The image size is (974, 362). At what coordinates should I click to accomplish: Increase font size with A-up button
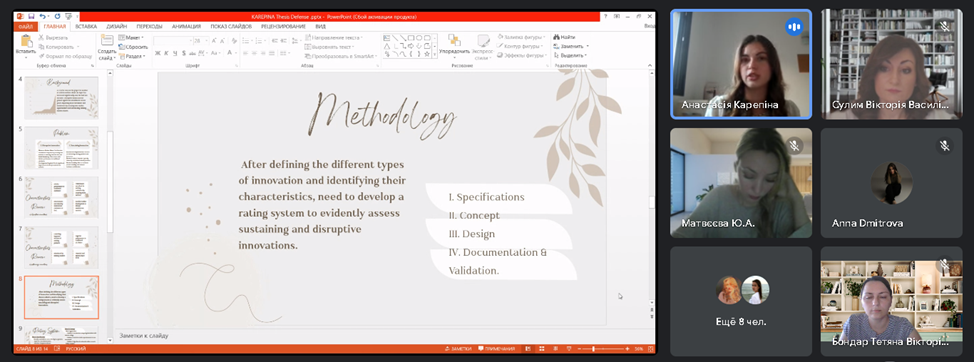pyautogui.click(x=214, y=41)
